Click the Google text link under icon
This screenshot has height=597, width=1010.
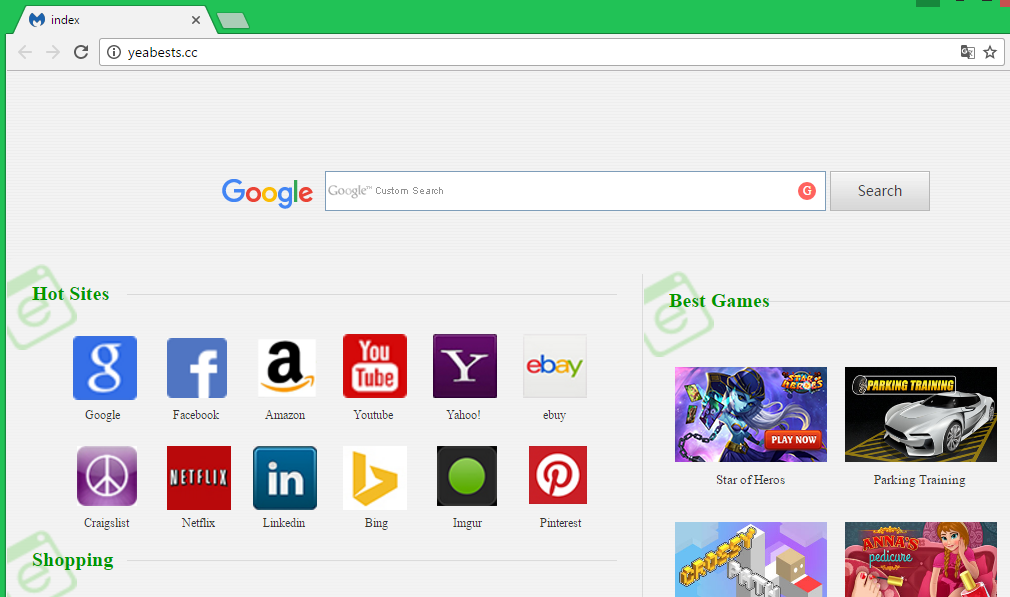(x=103, y=415)
